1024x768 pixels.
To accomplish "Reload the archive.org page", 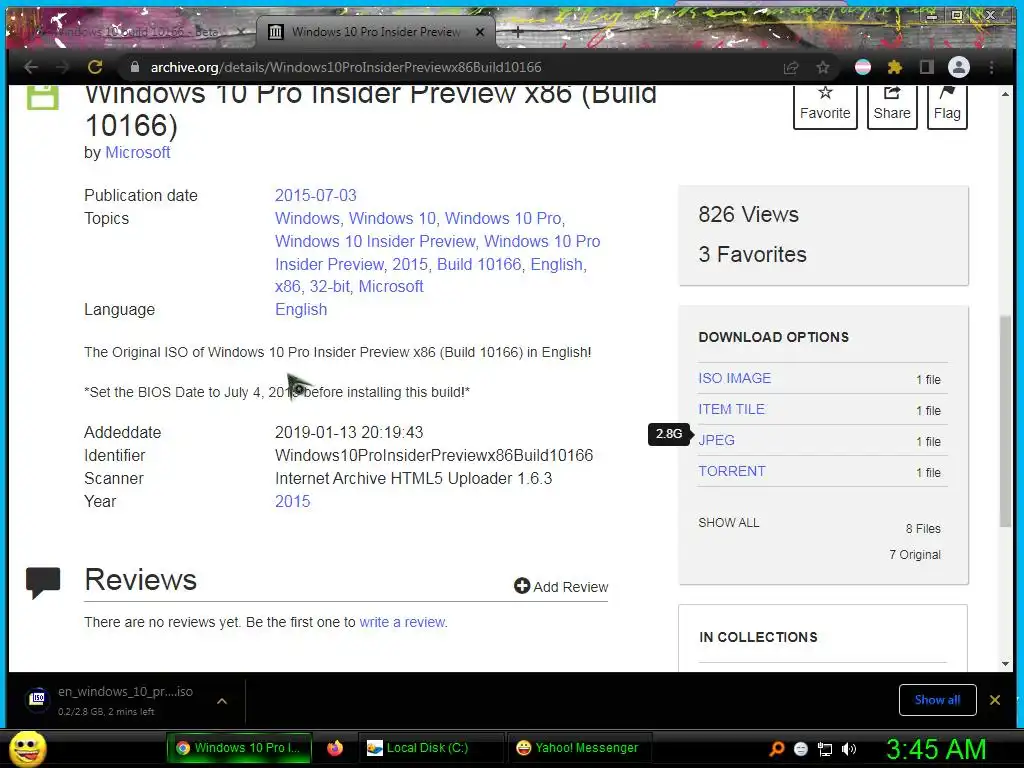I will (x=95, y=67).
